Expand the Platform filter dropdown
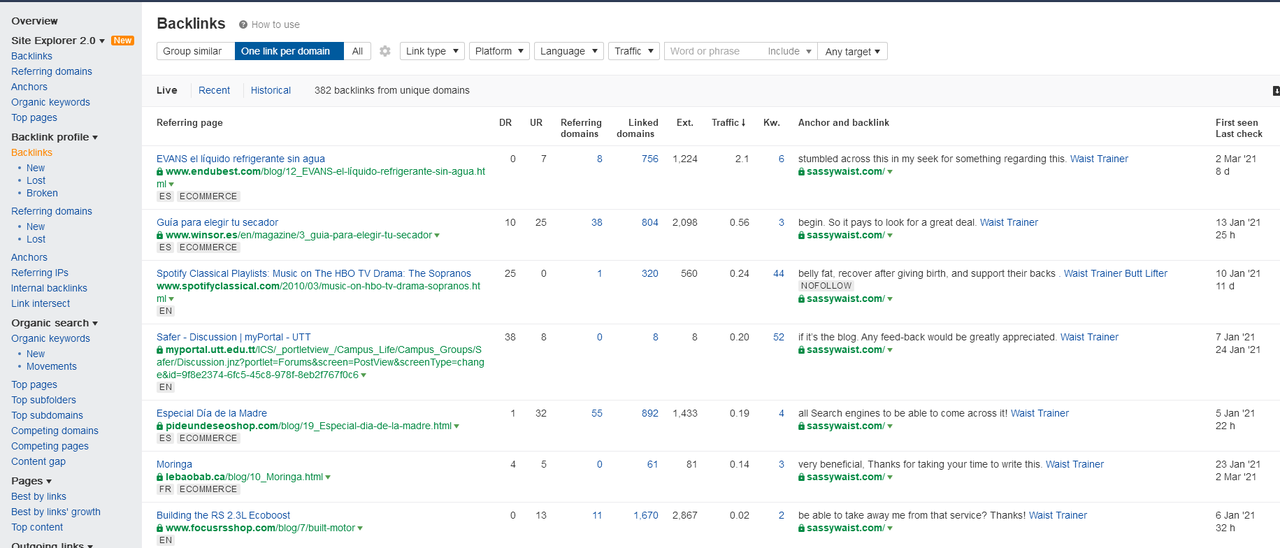This screenshot has height=548, width=1280. click(499, 51)
